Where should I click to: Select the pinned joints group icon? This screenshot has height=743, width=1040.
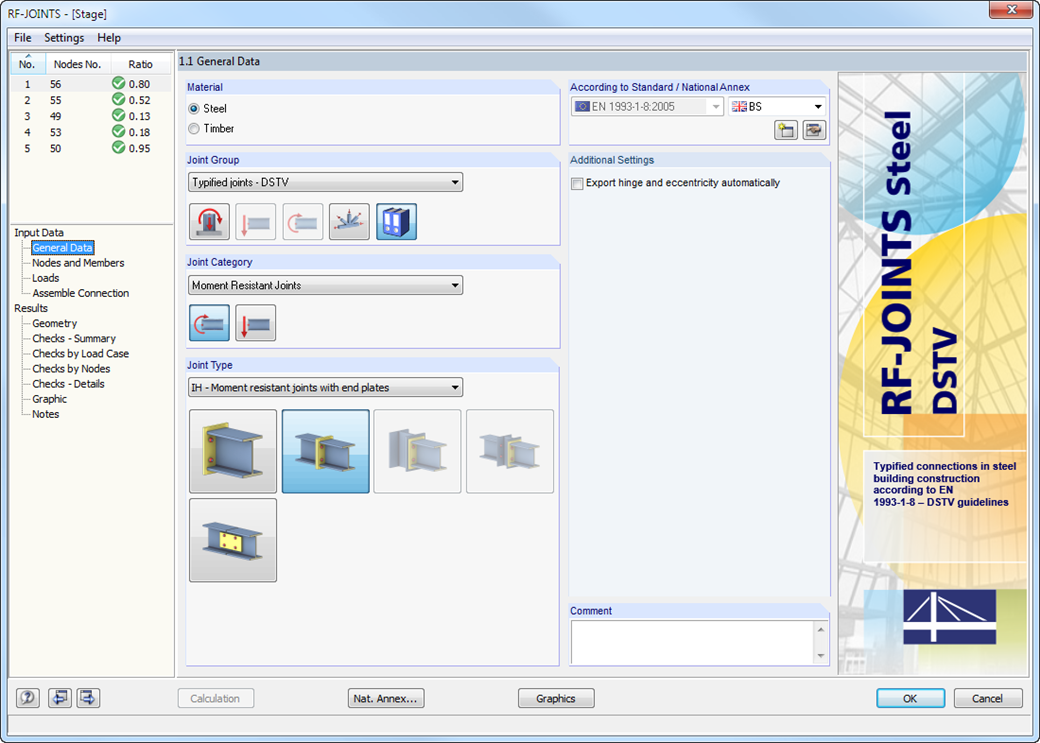point(255,221)
